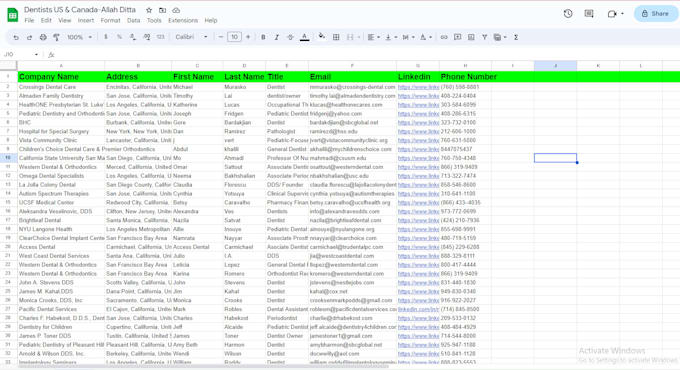Activate the paint format tool
The height and width of the screenshot is (370, 680).
pyautogui.click(x=56, y=37)
